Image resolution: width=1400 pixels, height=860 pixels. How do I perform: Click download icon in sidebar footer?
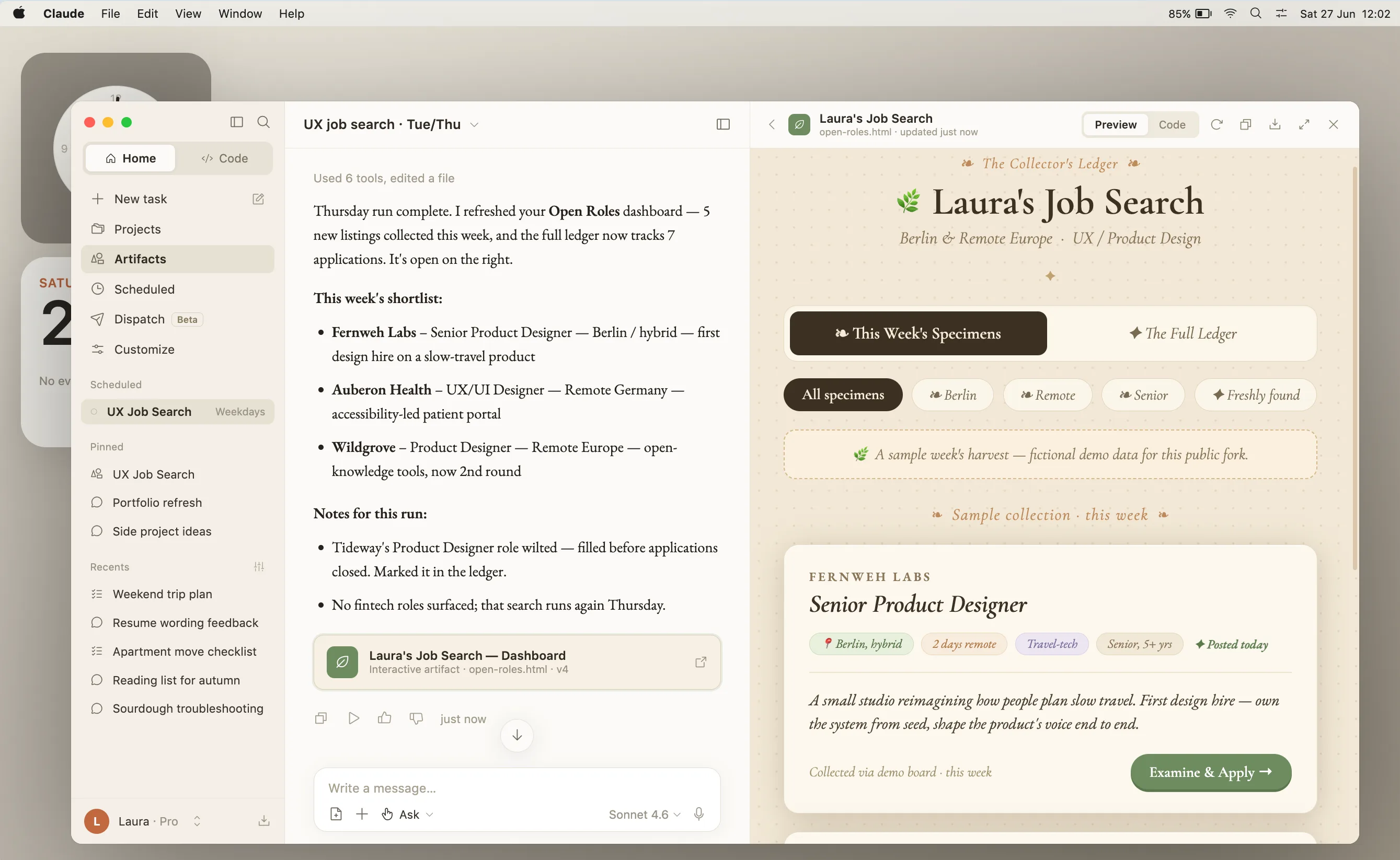click(263, 821)
